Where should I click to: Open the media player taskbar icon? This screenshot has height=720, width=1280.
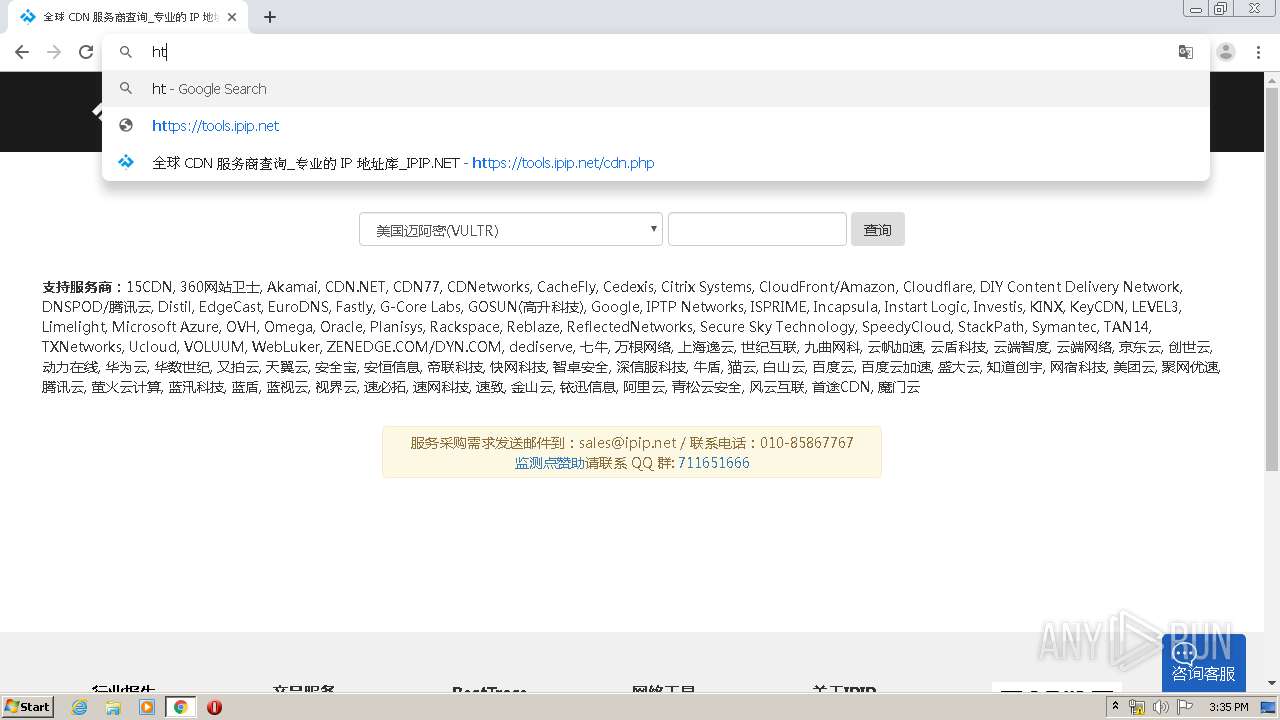pyautogui.click(x=147, y=707)
